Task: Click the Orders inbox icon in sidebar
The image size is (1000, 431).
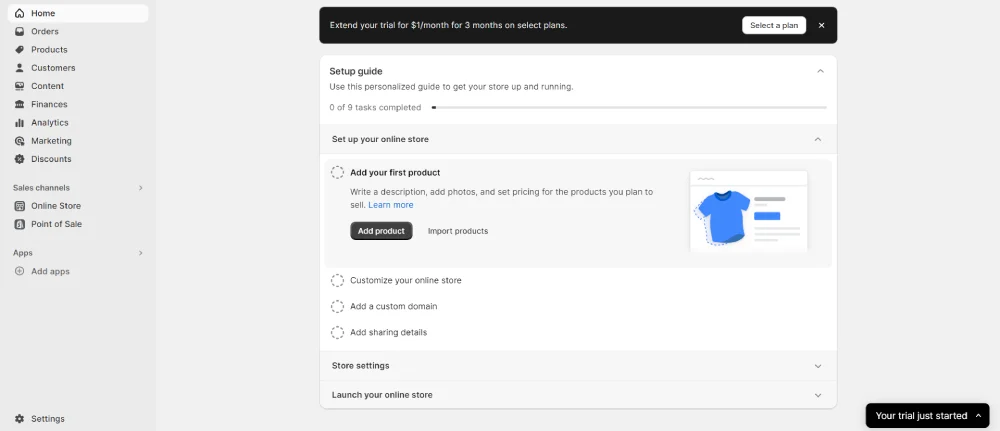Action: pyautogui.click(x=20, y=31)
